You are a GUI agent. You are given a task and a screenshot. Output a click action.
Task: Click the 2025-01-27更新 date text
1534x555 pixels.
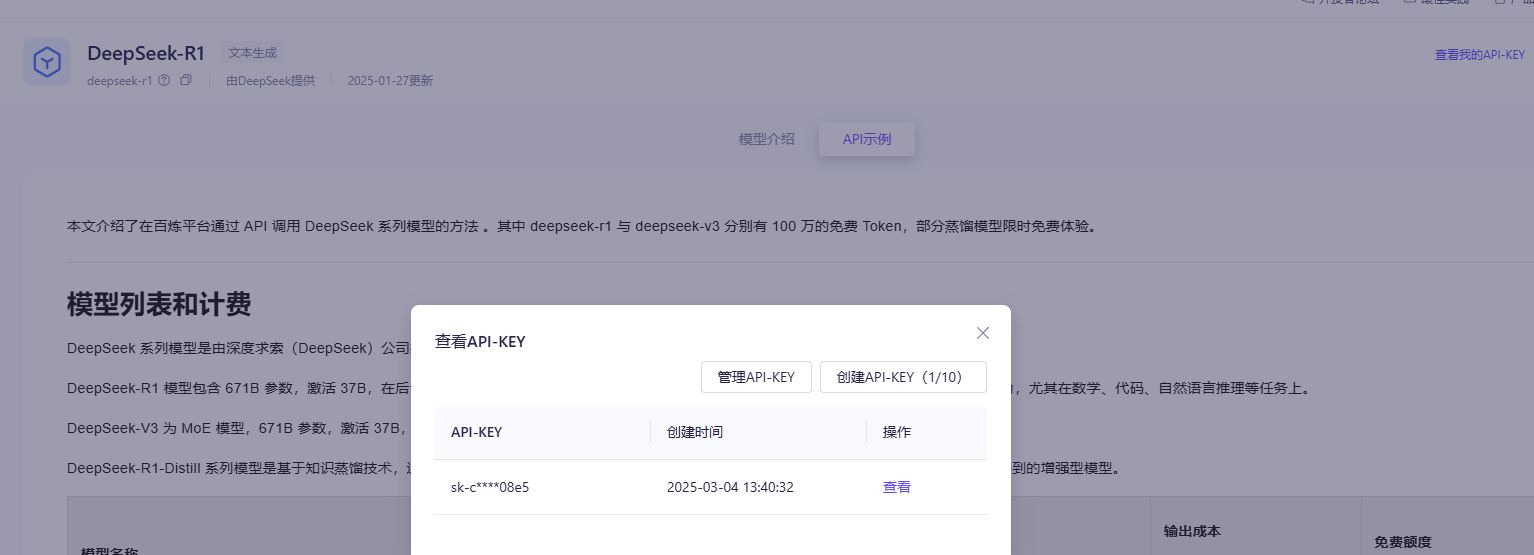pos(390,81)
